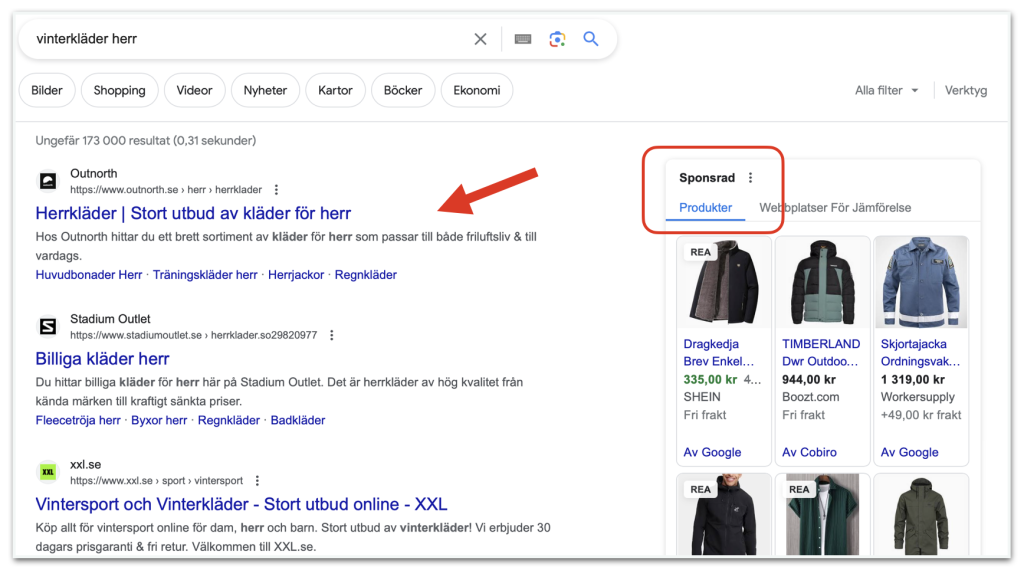
Task: View the blue Skjortajacka product image
Action: click(x=921, y=282)
